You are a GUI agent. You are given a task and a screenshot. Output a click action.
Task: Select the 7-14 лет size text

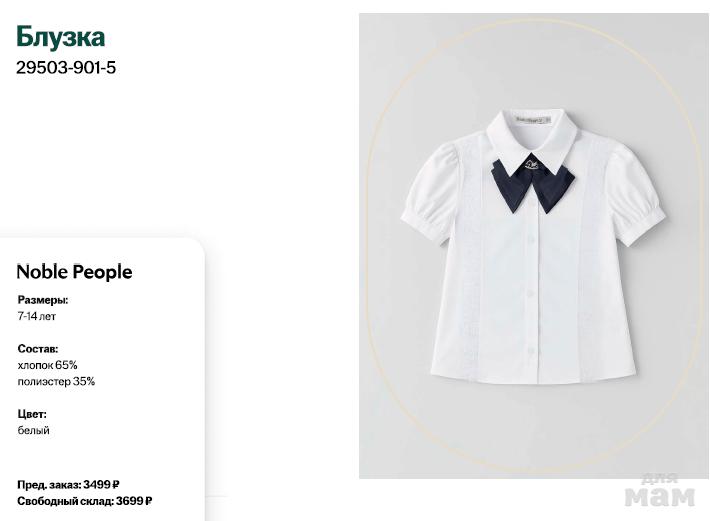pyautogui.click(x=37, y=316)
